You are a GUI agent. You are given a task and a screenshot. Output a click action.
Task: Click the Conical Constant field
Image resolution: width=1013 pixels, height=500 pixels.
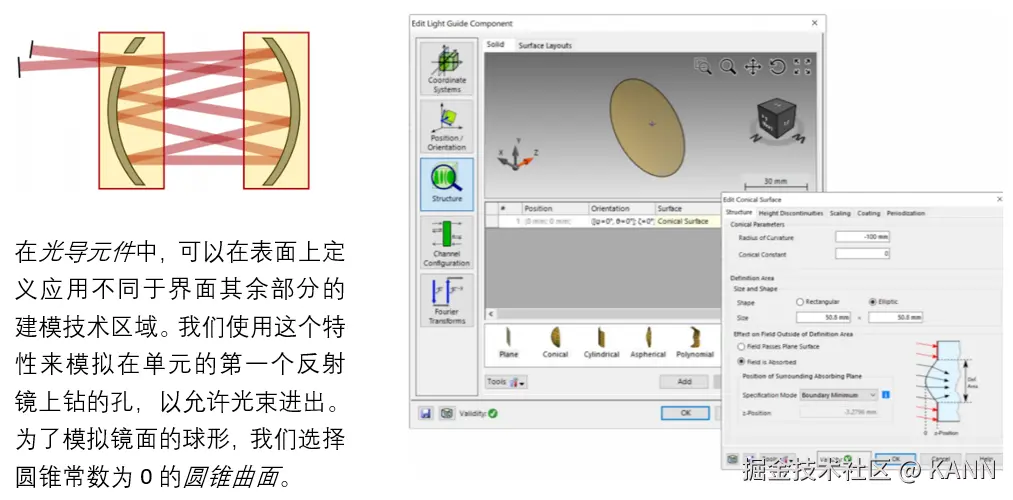[862, 254]
